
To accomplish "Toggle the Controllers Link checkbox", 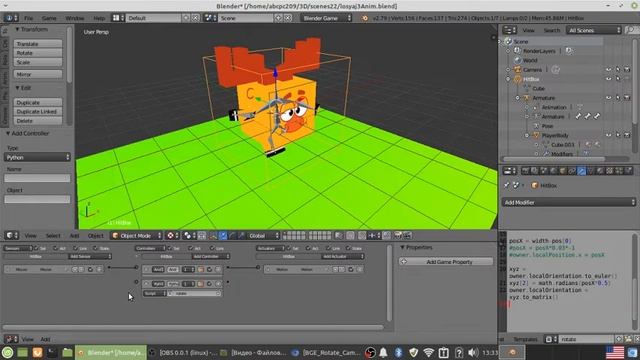I will coord(212,248).
